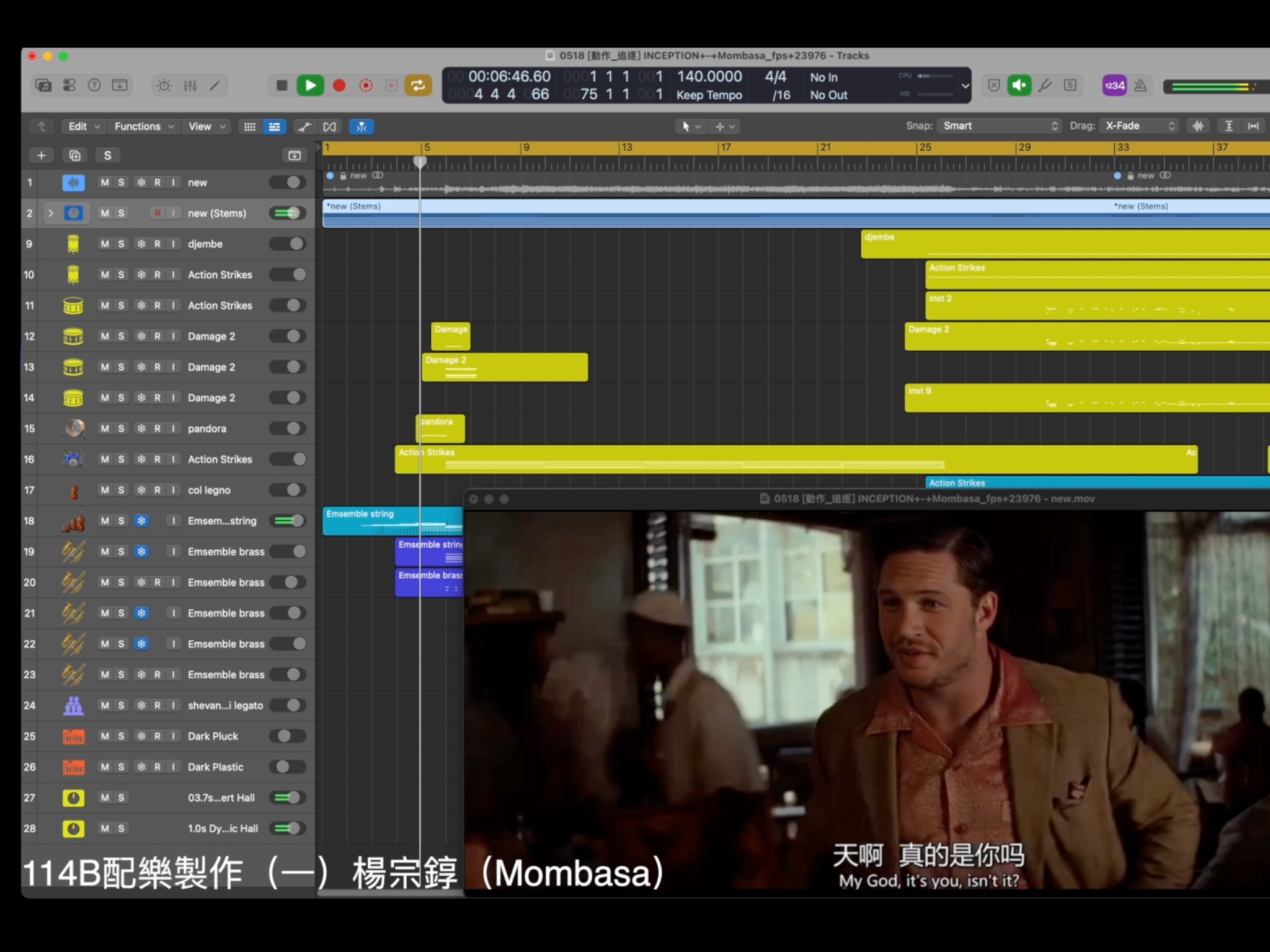Click the horizontal auto zoom icon
The height and width of the screenshot is (952, 1270).
[1253, 126]
